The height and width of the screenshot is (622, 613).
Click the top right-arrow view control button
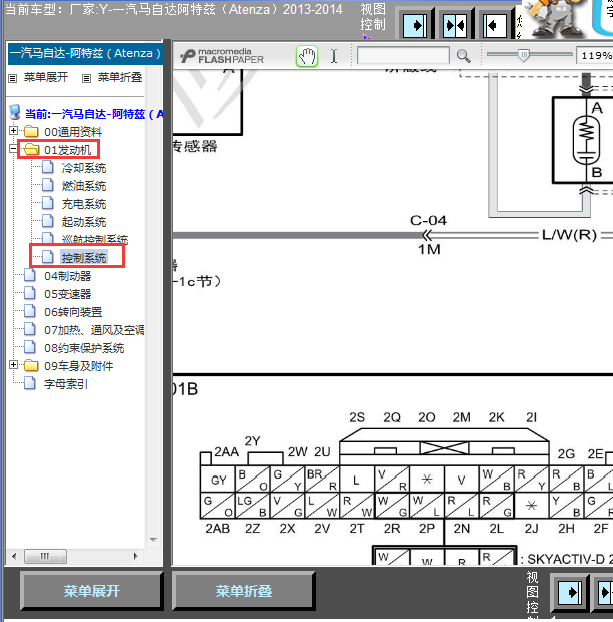(x=415, y=26)
